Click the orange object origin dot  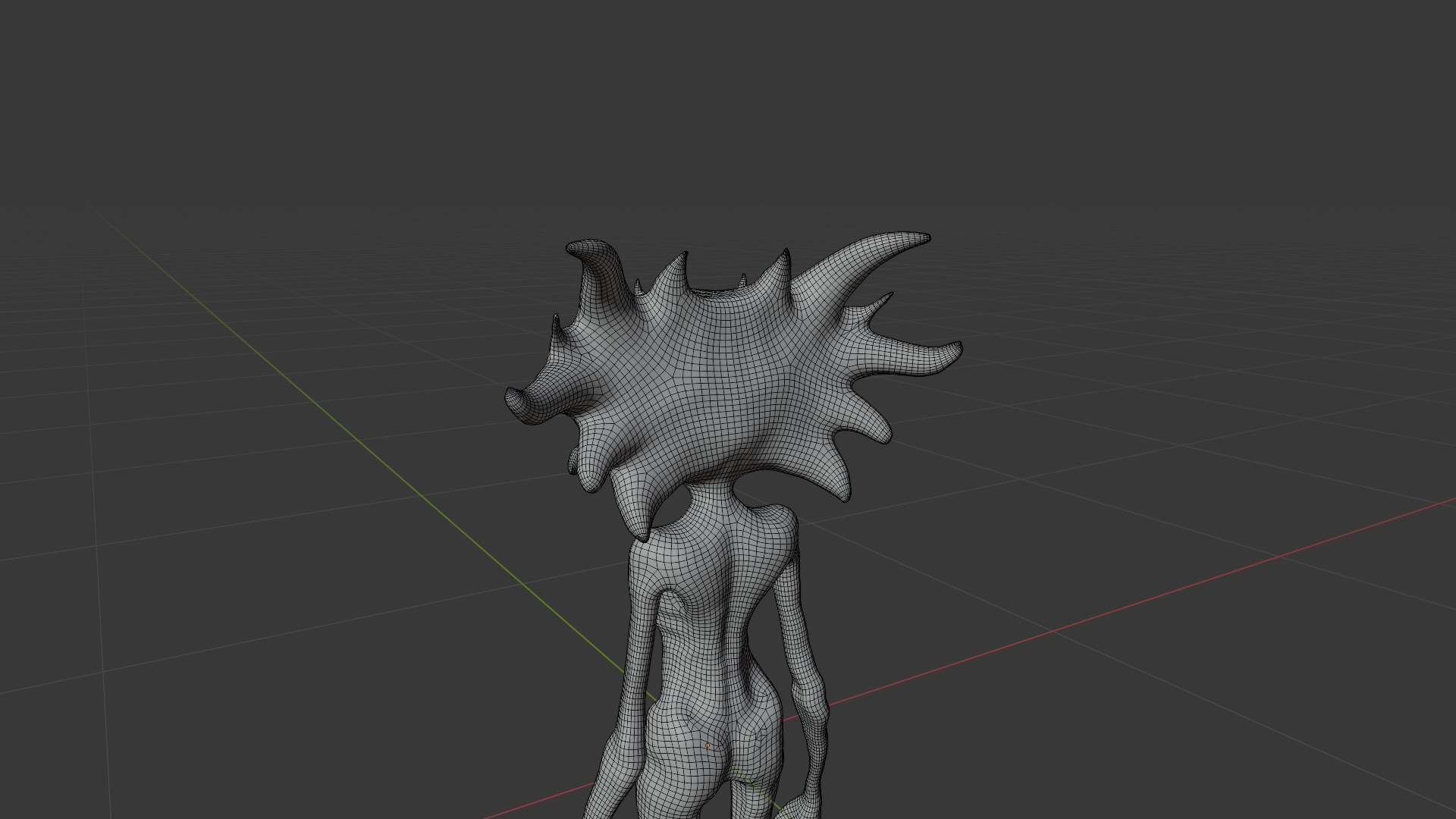click(708, 745)
